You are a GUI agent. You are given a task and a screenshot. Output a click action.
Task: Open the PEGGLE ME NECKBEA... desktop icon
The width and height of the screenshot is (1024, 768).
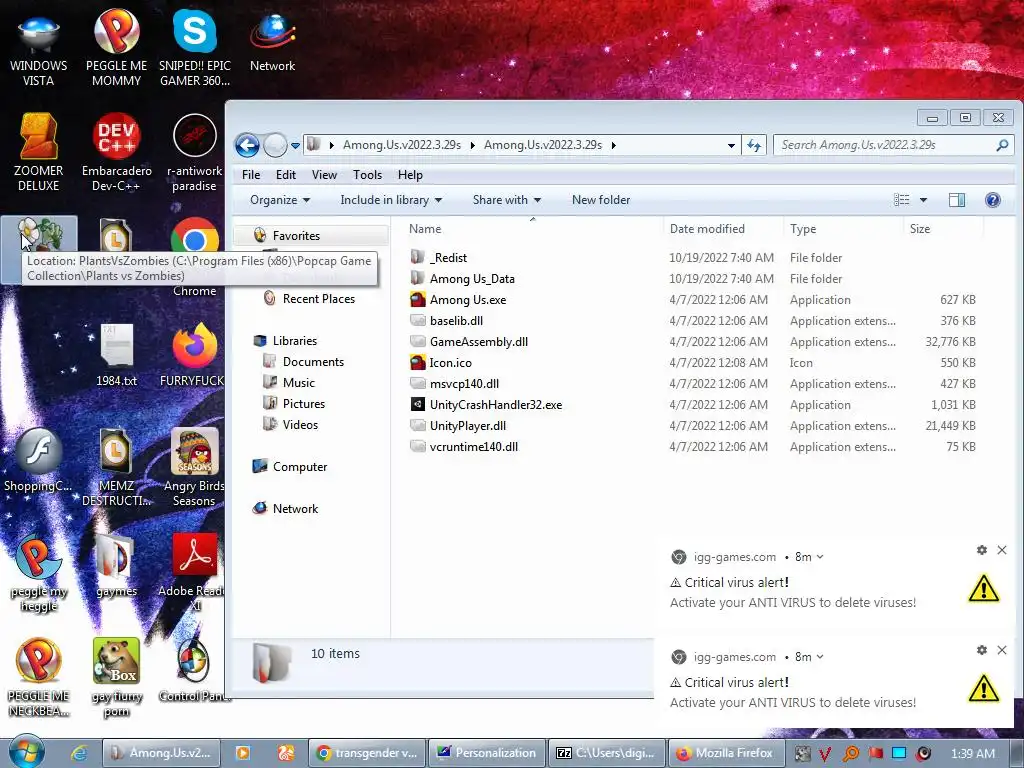[39, 677]
